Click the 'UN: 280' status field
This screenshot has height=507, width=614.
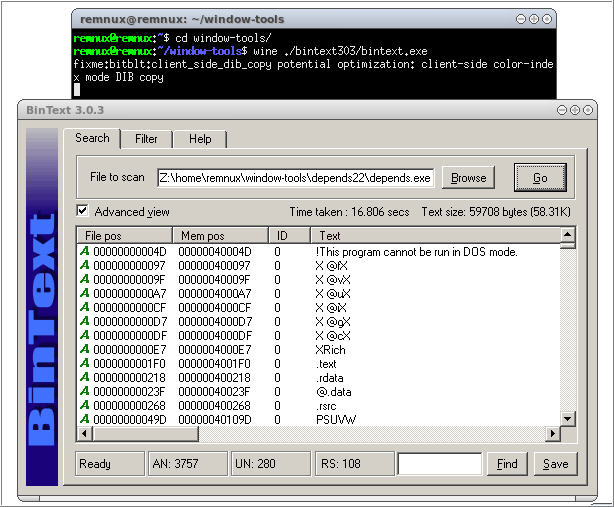271,464
